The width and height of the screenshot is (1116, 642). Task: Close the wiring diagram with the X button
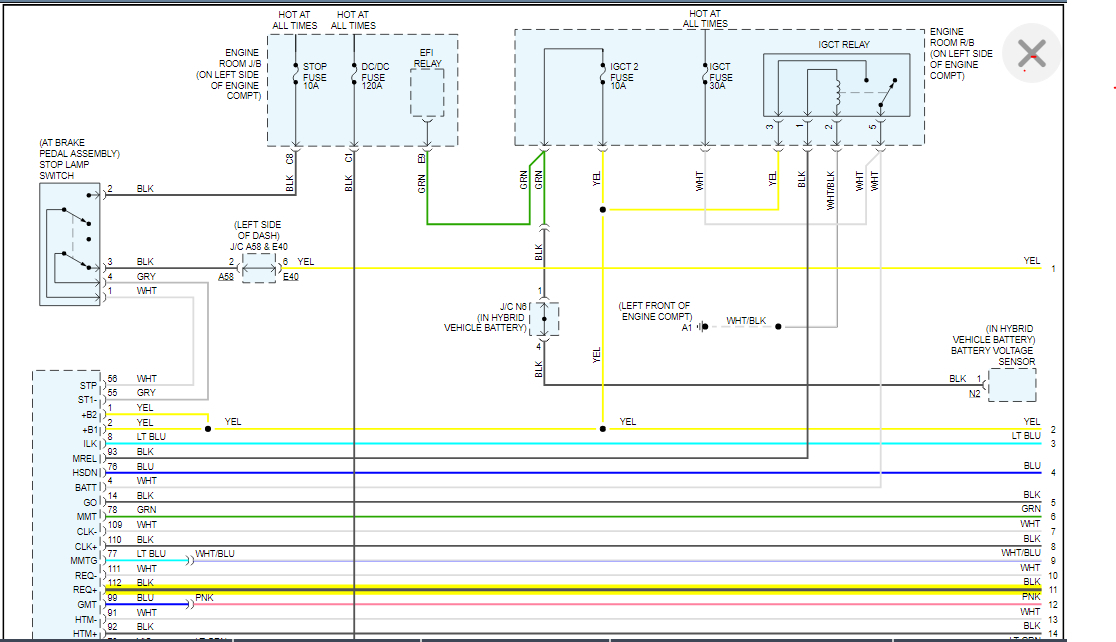[1031, 53]
